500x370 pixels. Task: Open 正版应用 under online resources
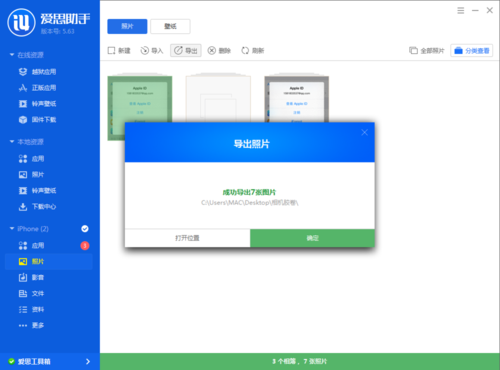pyautogui.click(x=37, y=88)
